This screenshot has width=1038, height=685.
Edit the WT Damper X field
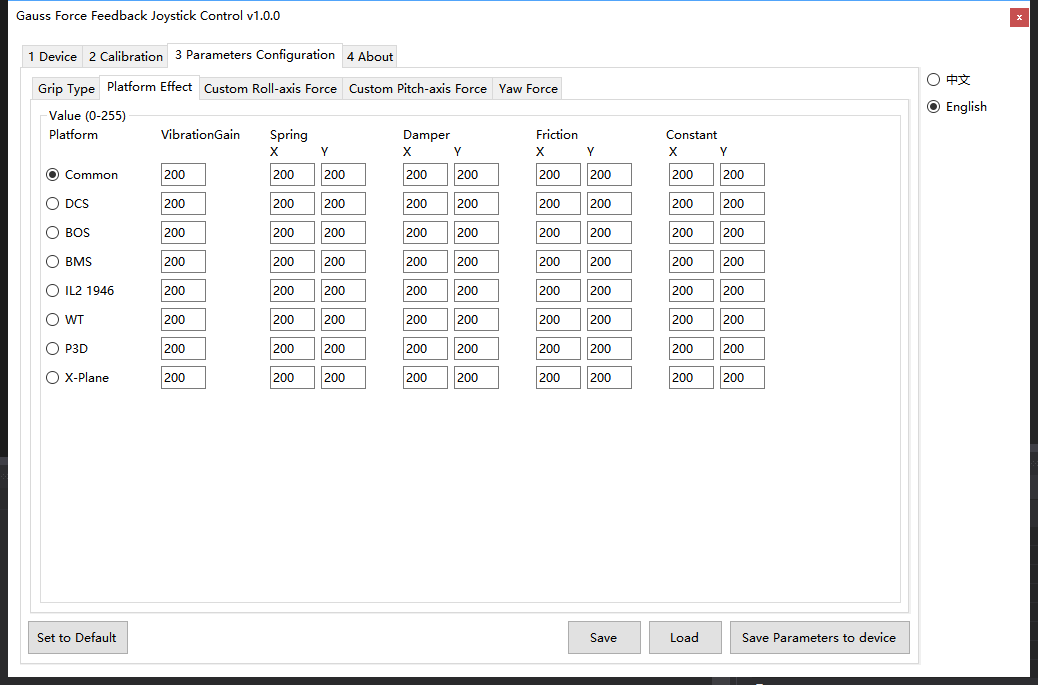tap(425, 320)
